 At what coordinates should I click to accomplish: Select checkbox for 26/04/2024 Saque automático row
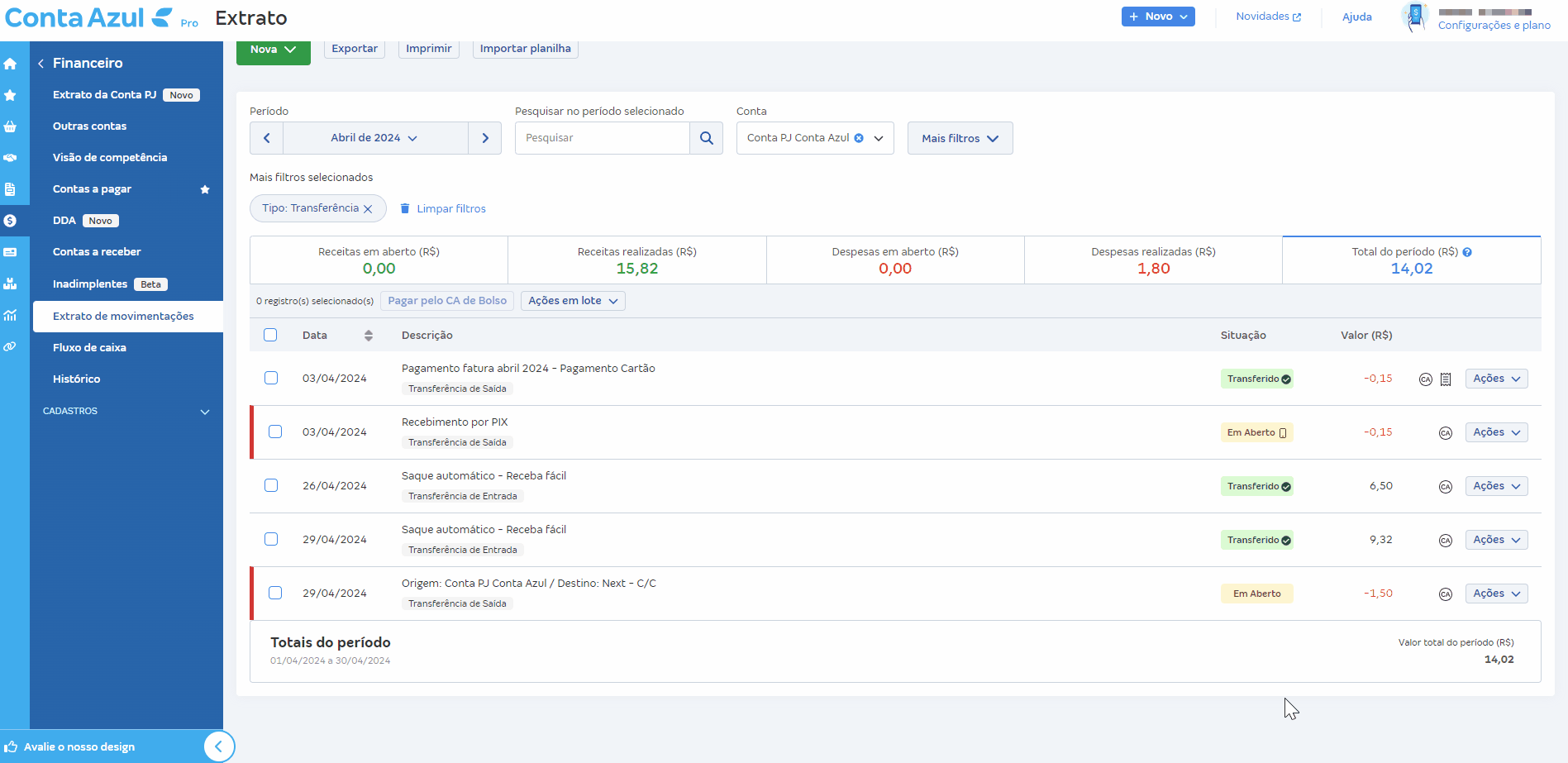pos(271,485)
